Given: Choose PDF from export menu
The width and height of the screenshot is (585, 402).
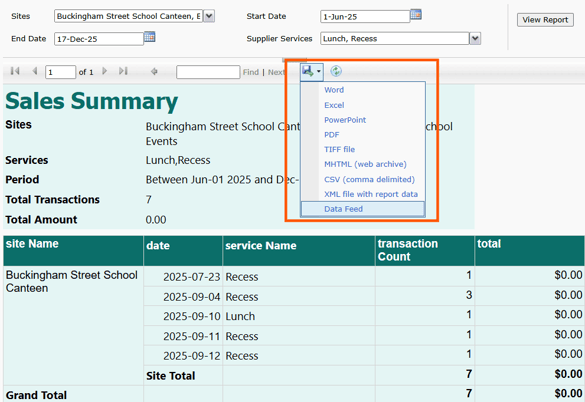Looking at the screenshot, I should (332, 135).
